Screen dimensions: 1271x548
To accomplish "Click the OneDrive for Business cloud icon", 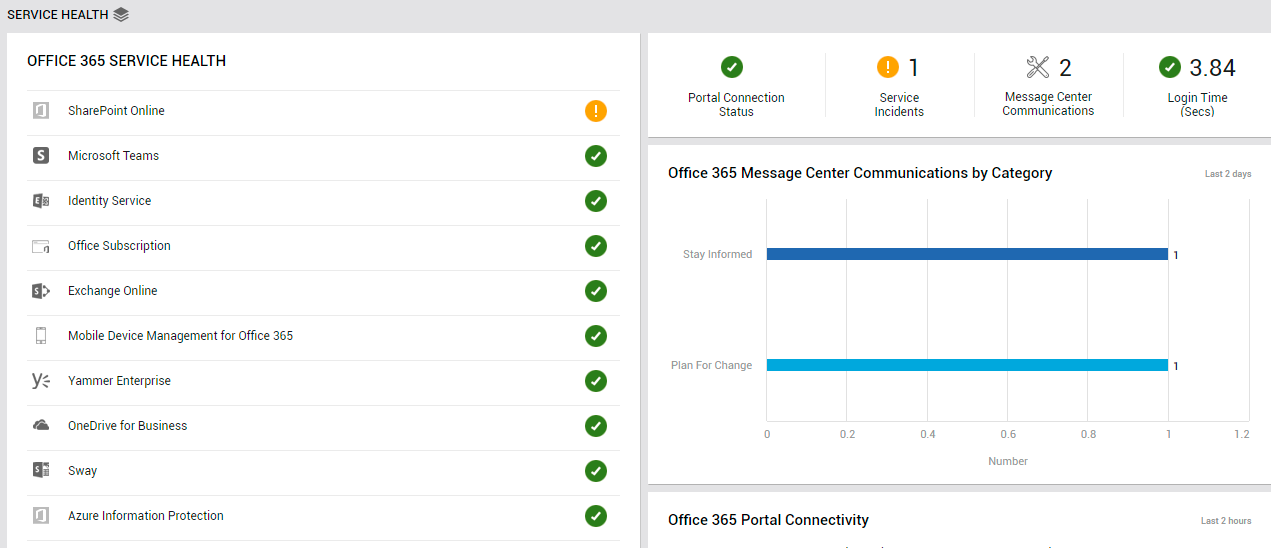I will click(x=41, y=426).
